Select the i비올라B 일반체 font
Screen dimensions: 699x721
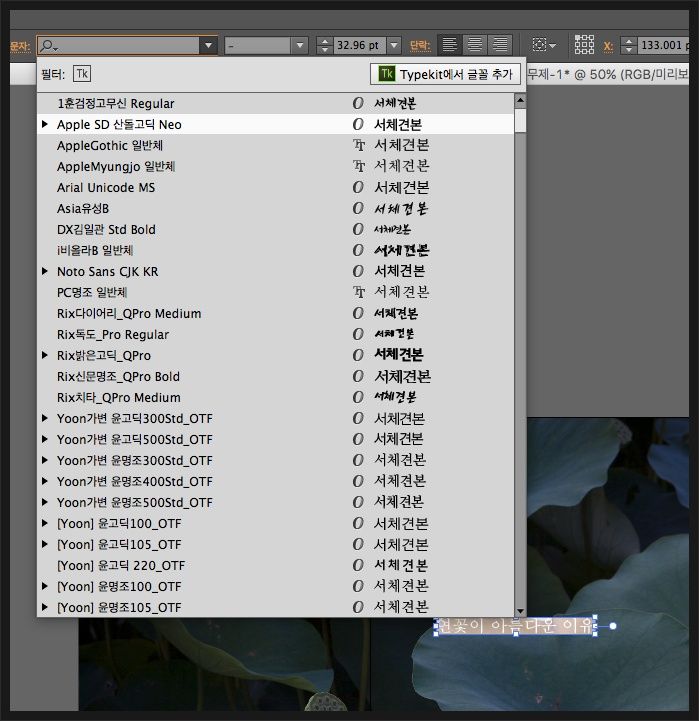[275, 251]
